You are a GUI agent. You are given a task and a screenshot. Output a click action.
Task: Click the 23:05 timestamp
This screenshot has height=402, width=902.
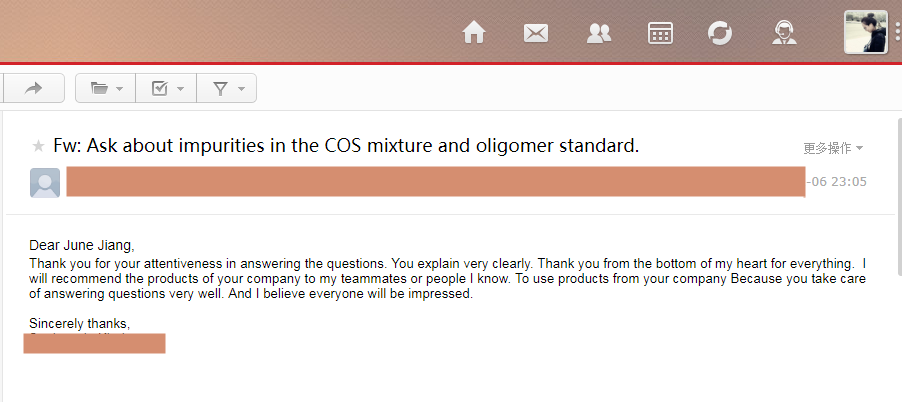pos(842,182)
